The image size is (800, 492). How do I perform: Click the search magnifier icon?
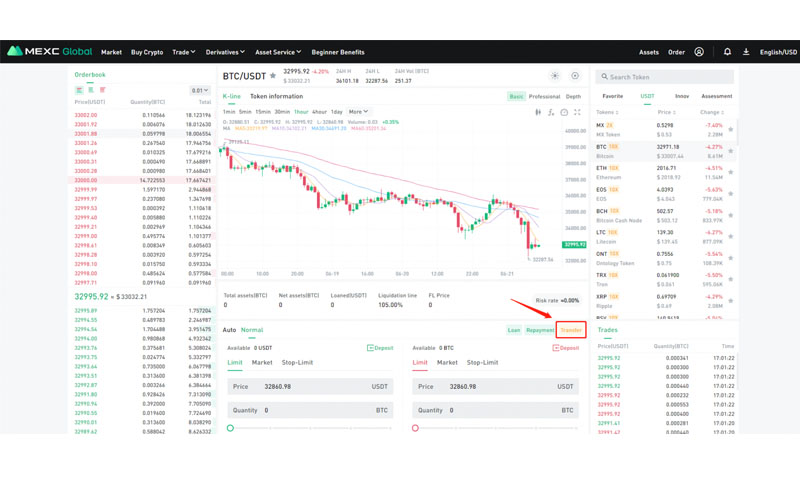[x=604, y=77]
